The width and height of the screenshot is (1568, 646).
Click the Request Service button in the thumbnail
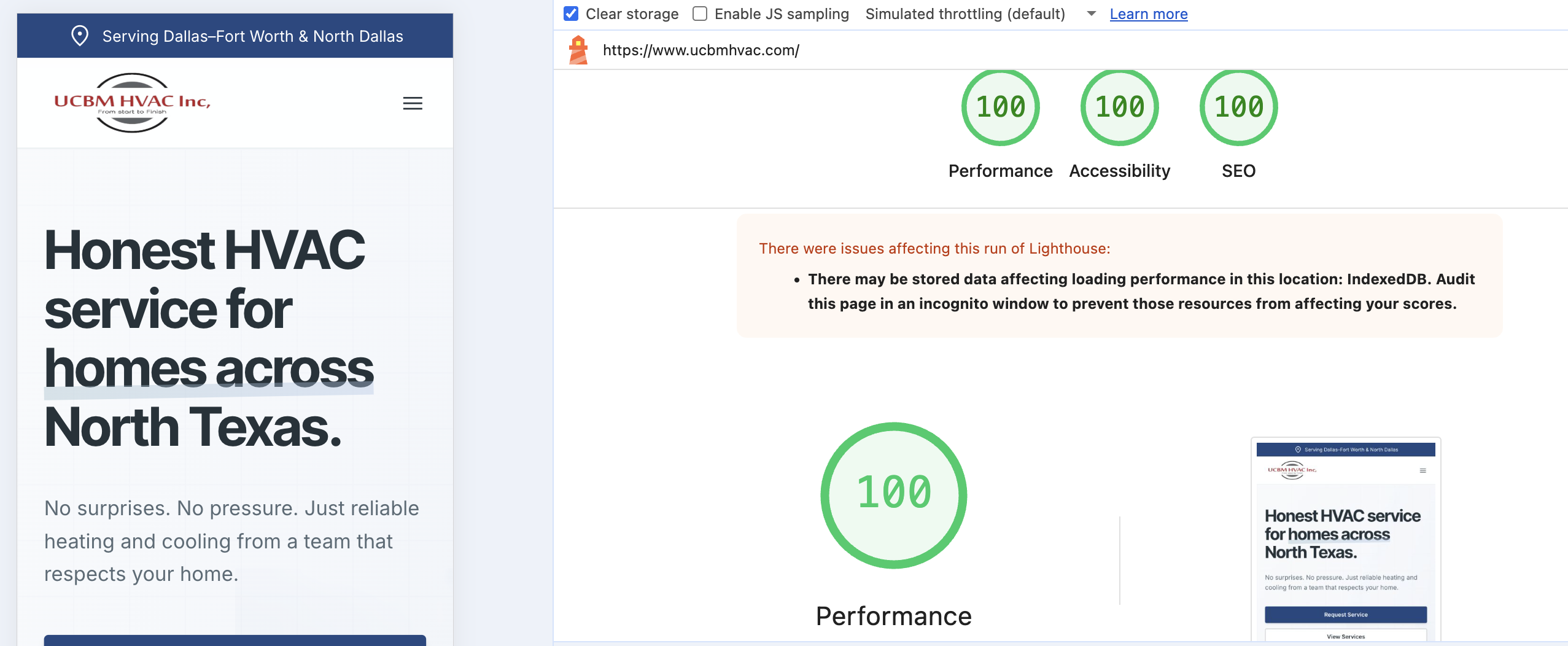coord(1345,614)
